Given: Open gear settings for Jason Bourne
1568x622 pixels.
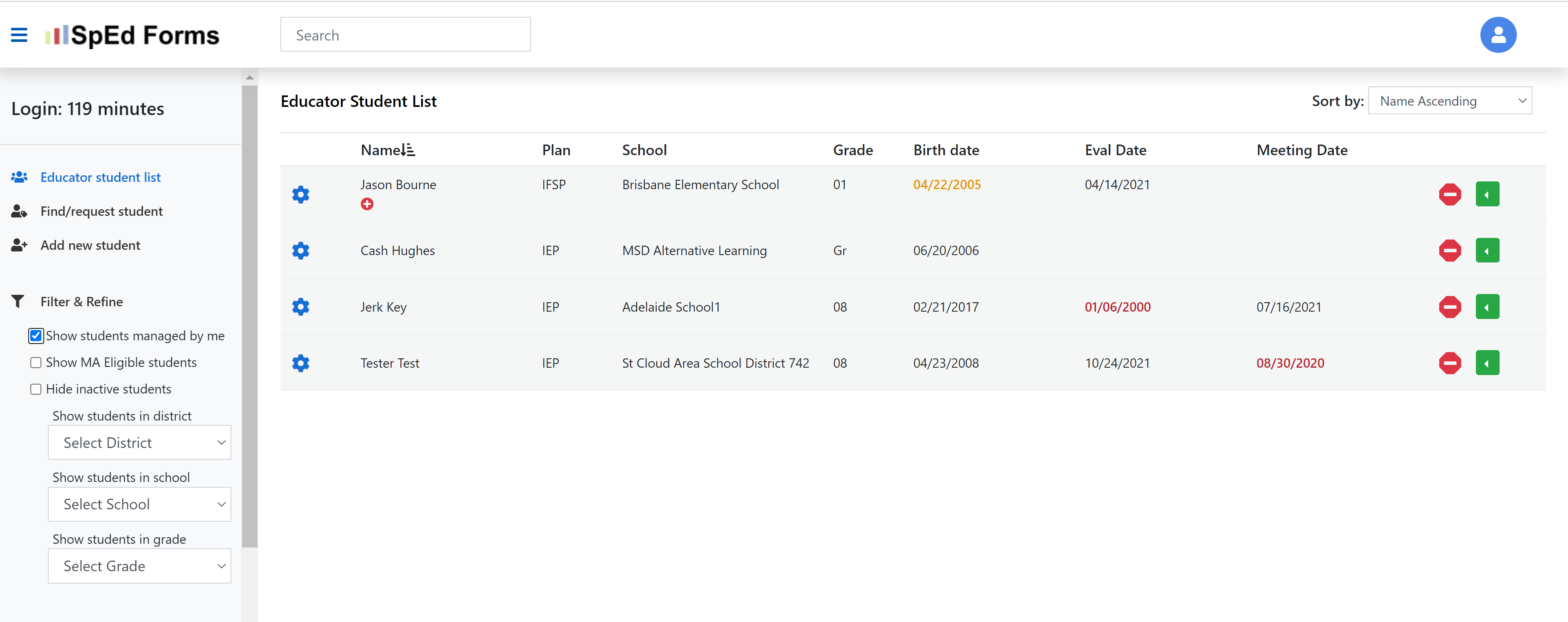Looking at the screenshot, I should 300,194.
